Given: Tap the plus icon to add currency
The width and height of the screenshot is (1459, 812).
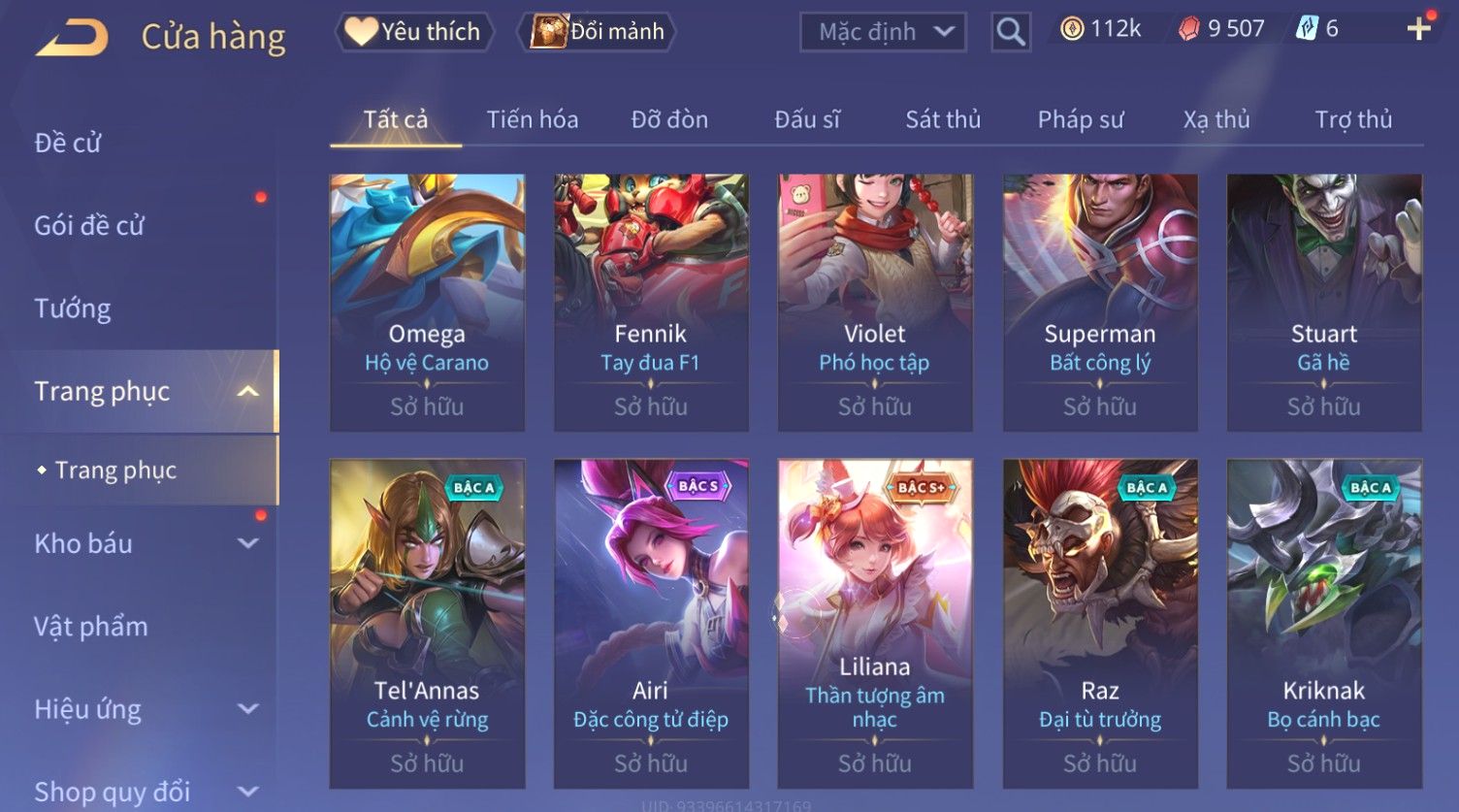Looking at the screenshot, I should [x=1419, y=29].
